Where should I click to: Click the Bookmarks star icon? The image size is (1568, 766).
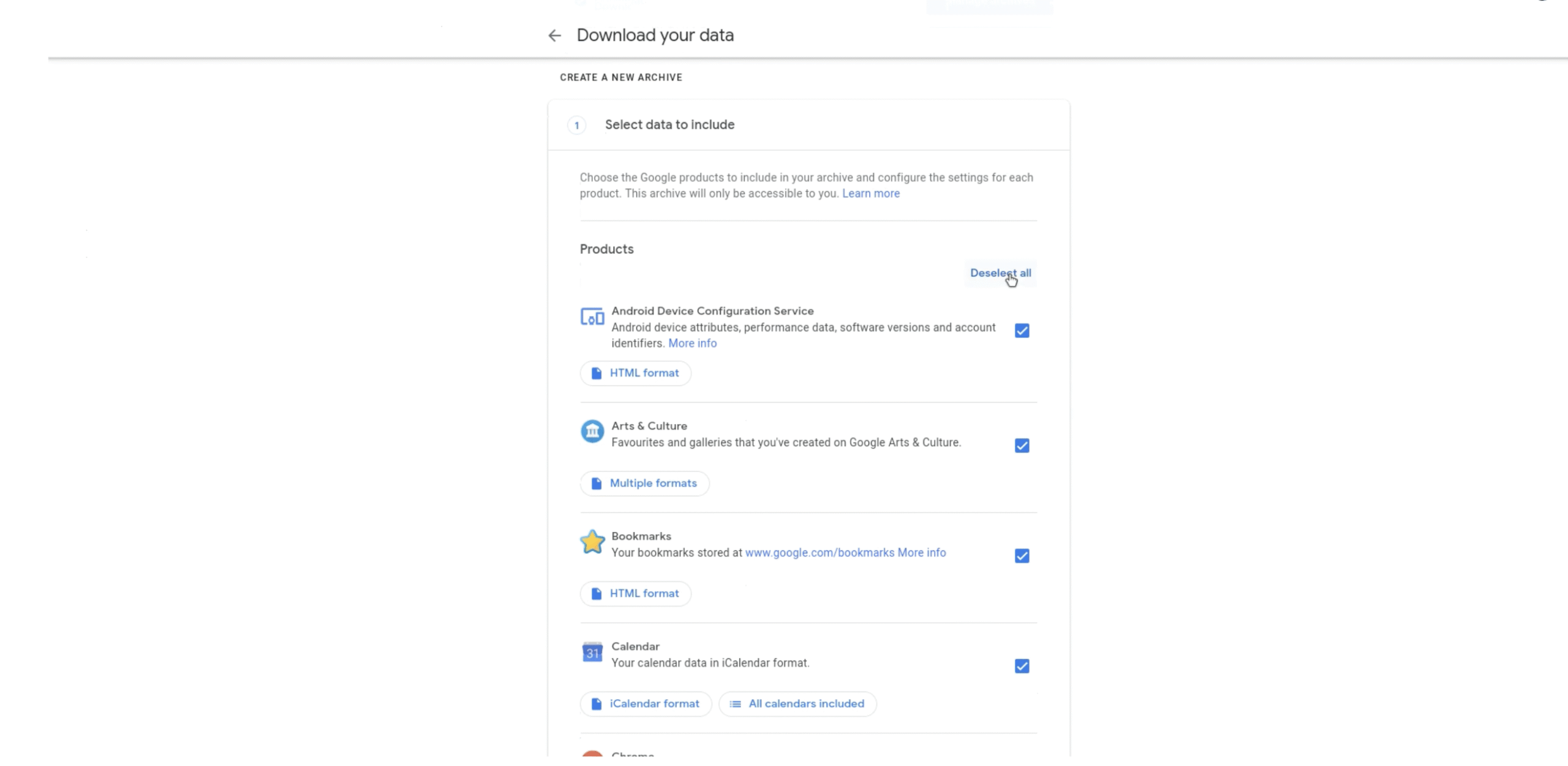coord(592,542)
